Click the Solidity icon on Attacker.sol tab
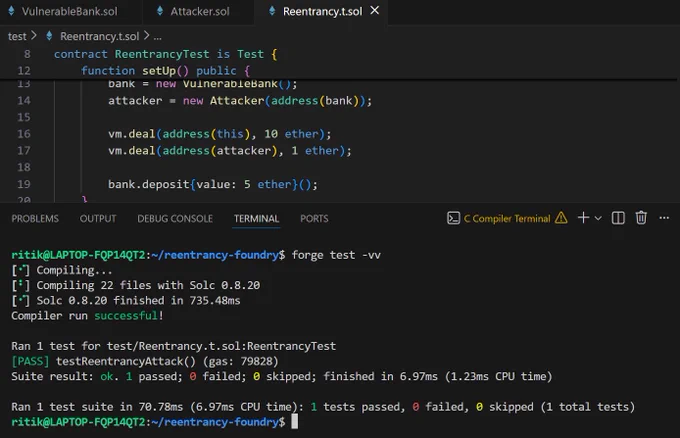680x438 pixels. pos(160,11)
